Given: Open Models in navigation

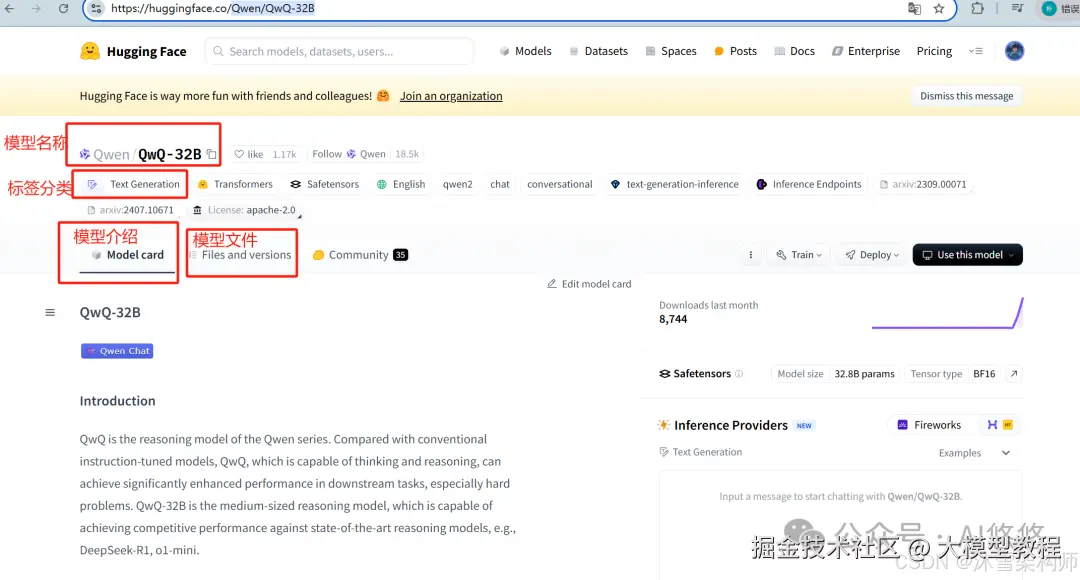Looking at the screenshot, I should point(526,51).
